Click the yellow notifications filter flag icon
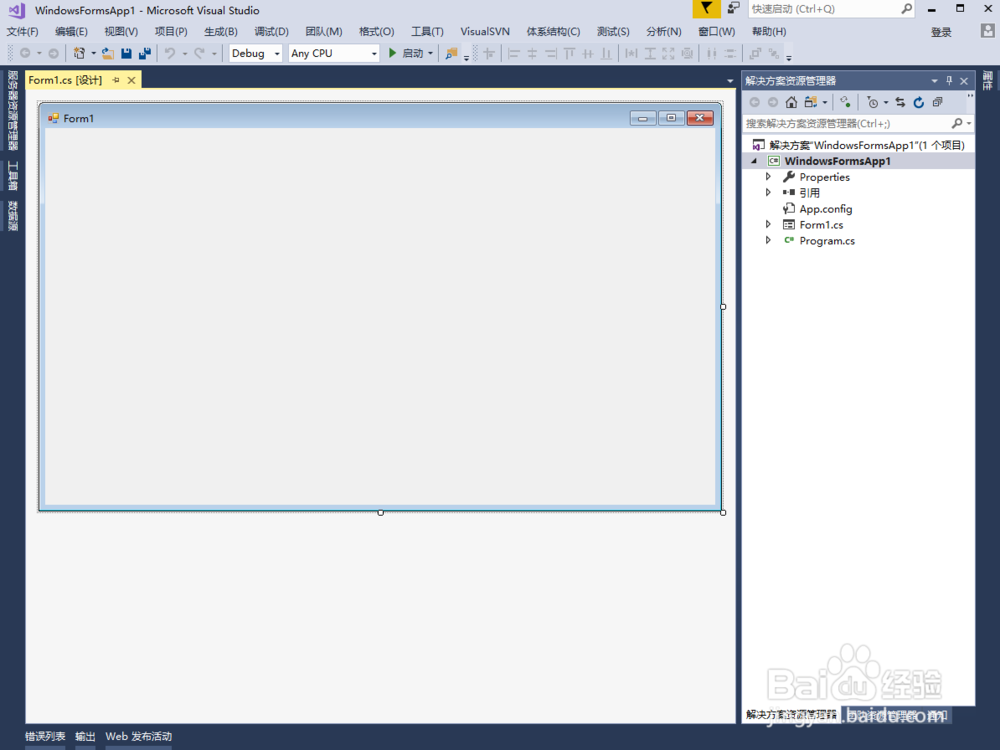Viewport: 1000px width, 750px height. 706,8
